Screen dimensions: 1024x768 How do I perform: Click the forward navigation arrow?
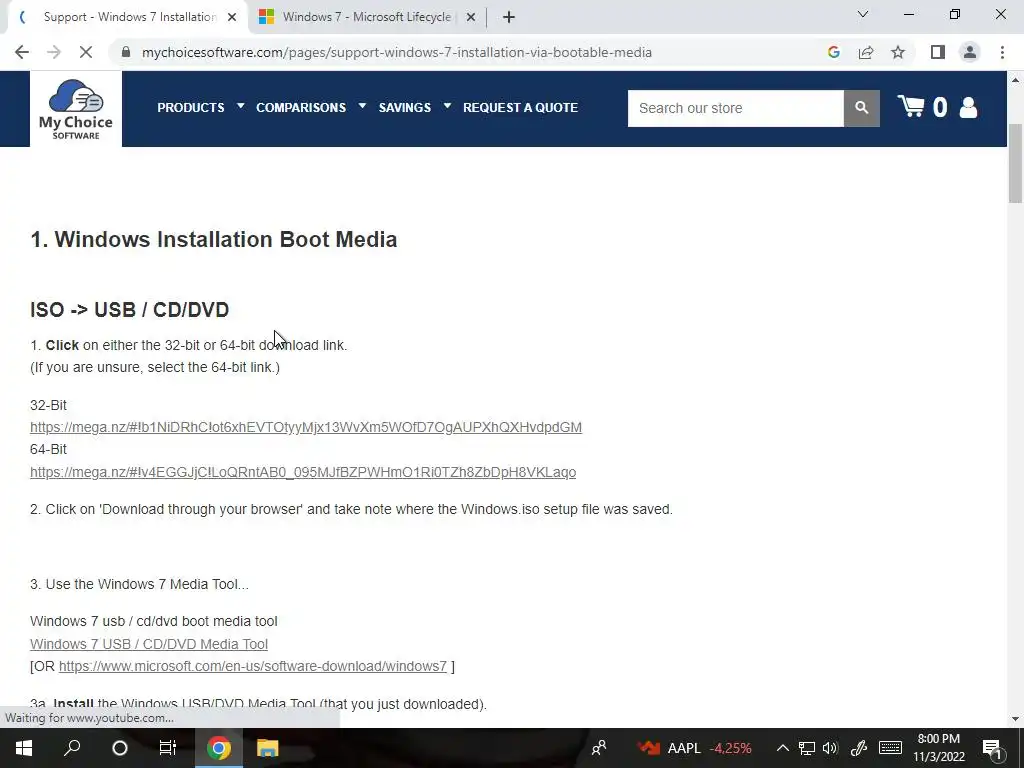pyautogui.click(x=54, y=52)
